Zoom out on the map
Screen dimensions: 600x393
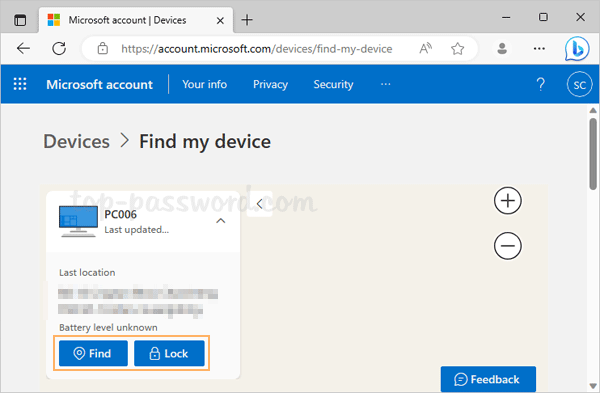pyautogui.click(x=508, y=246)
